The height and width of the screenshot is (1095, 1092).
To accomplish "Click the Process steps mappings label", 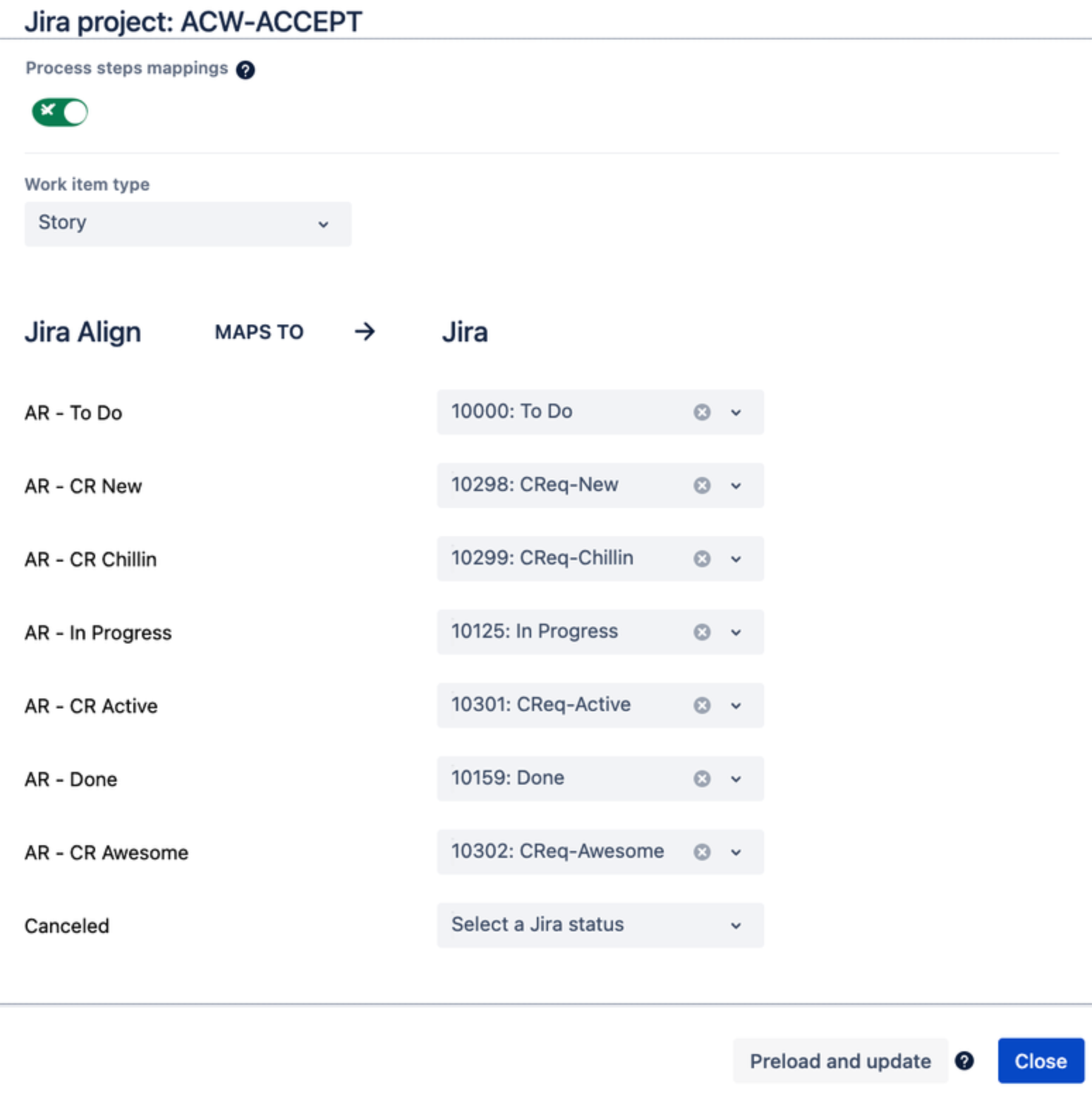I will 126,68.
